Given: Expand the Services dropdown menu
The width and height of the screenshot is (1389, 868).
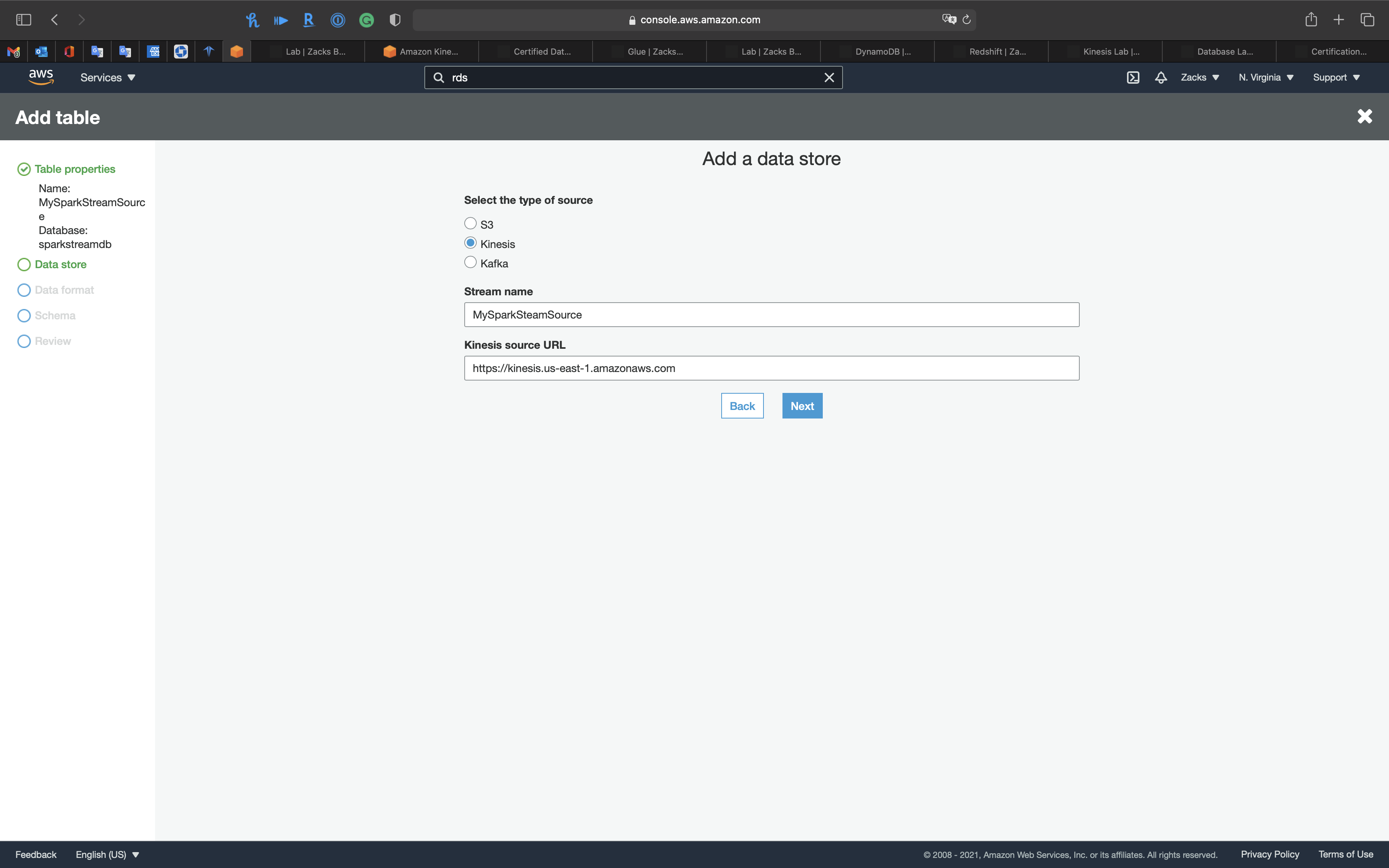Looking at the screenshot, I should click(107, 77).
